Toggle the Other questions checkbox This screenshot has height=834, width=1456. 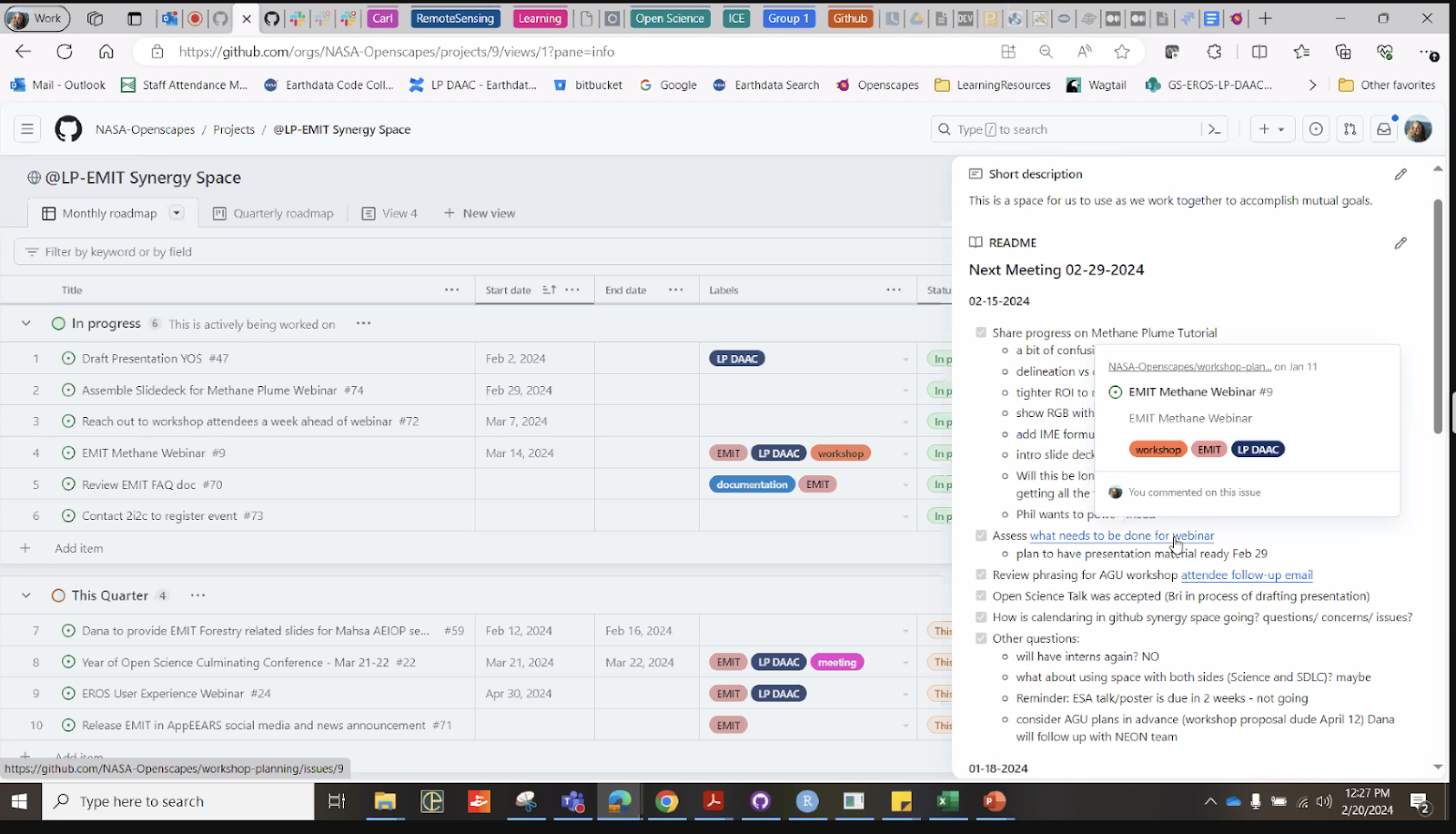pyautogui.click(x=980, y=638)
